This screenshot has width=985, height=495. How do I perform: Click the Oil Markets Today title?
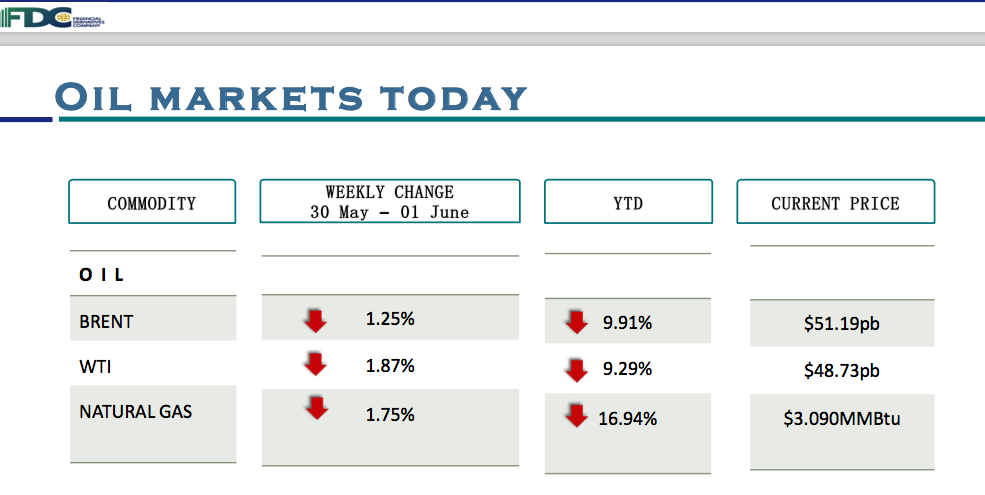point(291,98)
